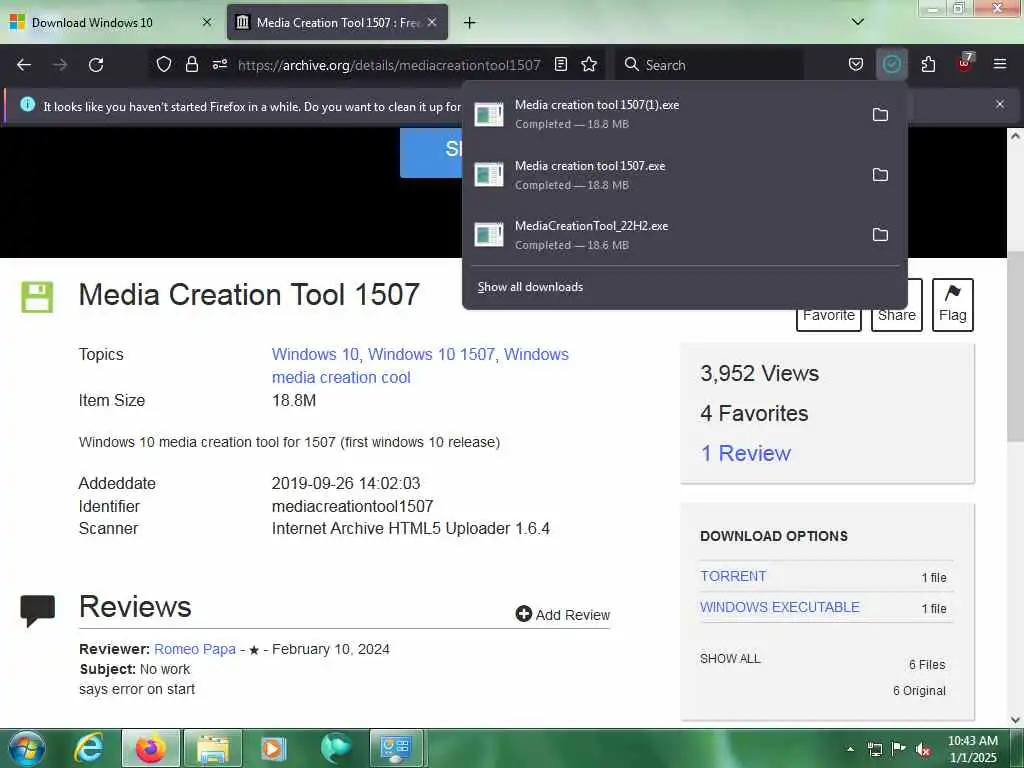1024x768 pixels.
Task: Show Media creation tool 1507.exe in folder
Action: coord(880,174)
